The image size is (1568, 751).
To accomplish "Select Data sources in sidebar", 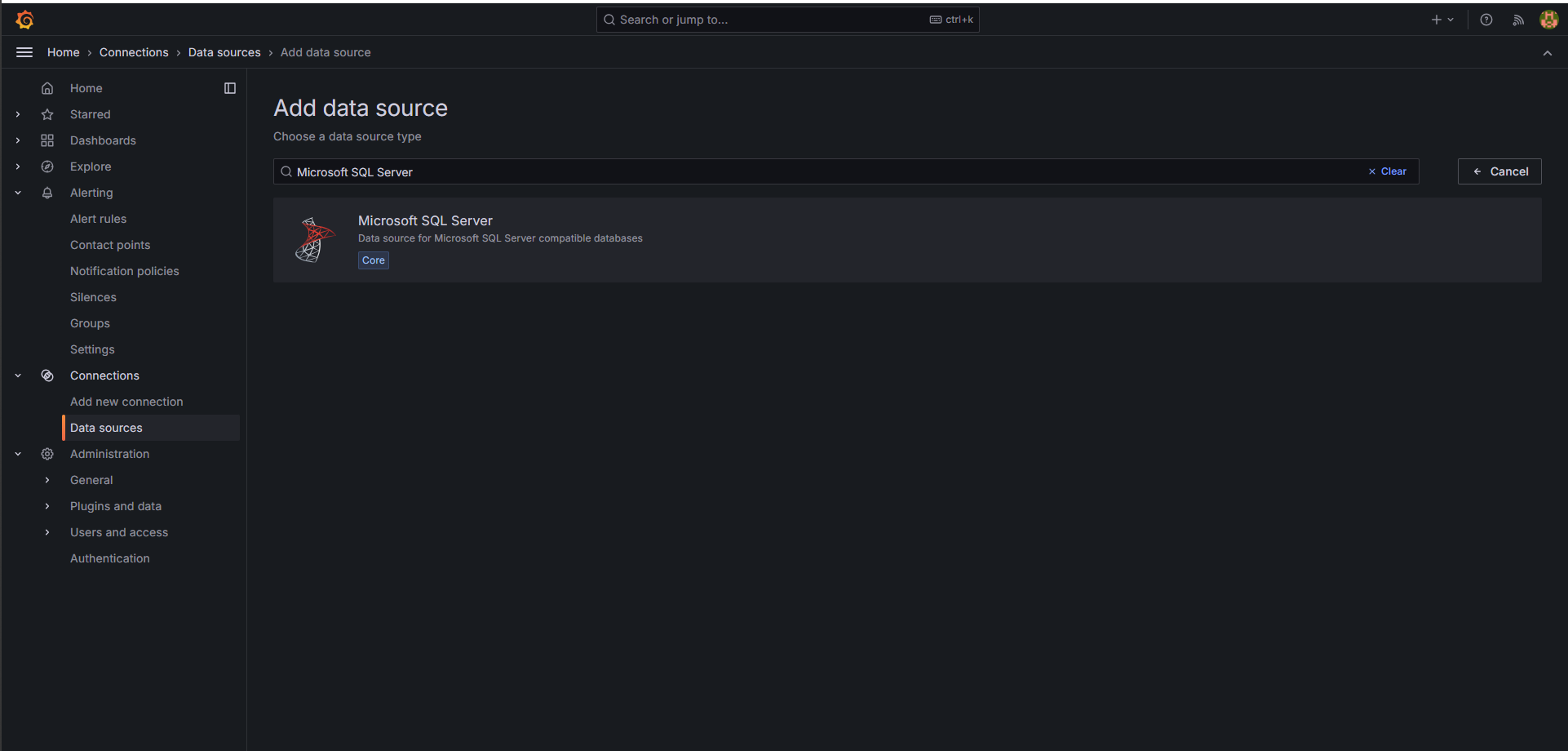I will pos(151,428).
